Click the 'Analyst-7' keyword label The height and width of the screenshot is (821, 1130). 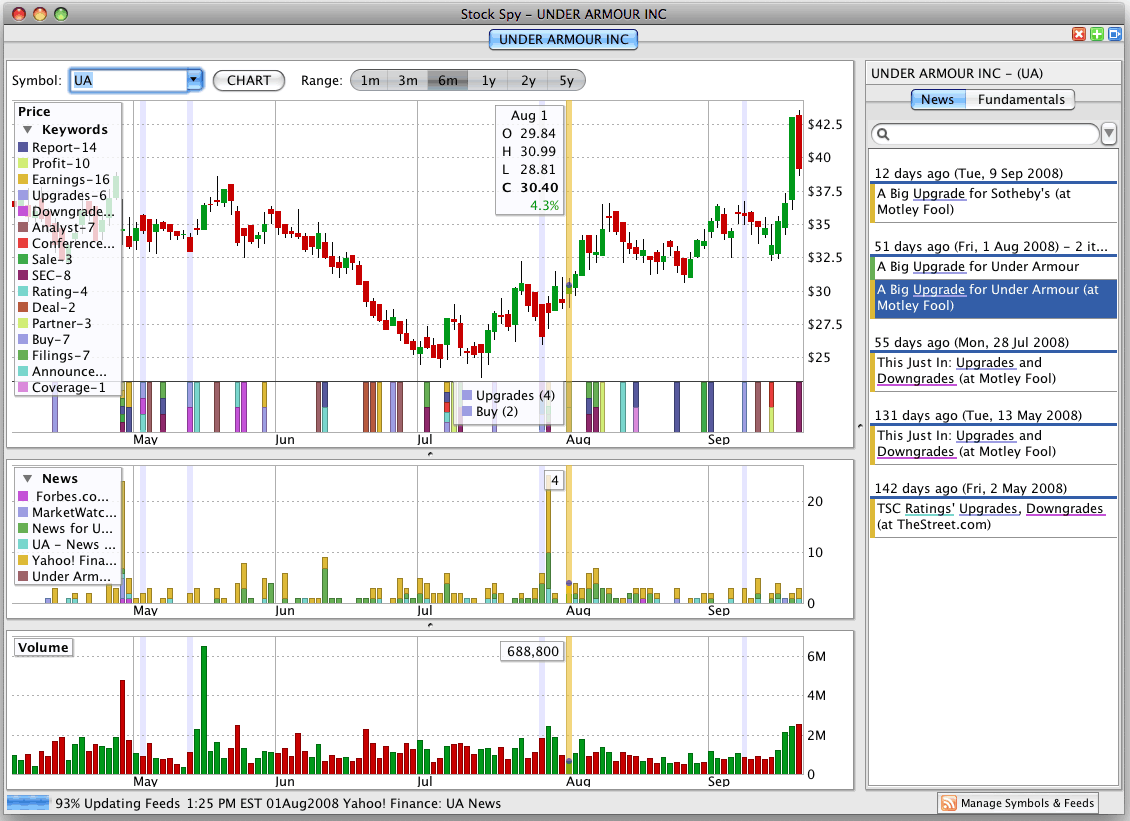[x=63, y=228]
